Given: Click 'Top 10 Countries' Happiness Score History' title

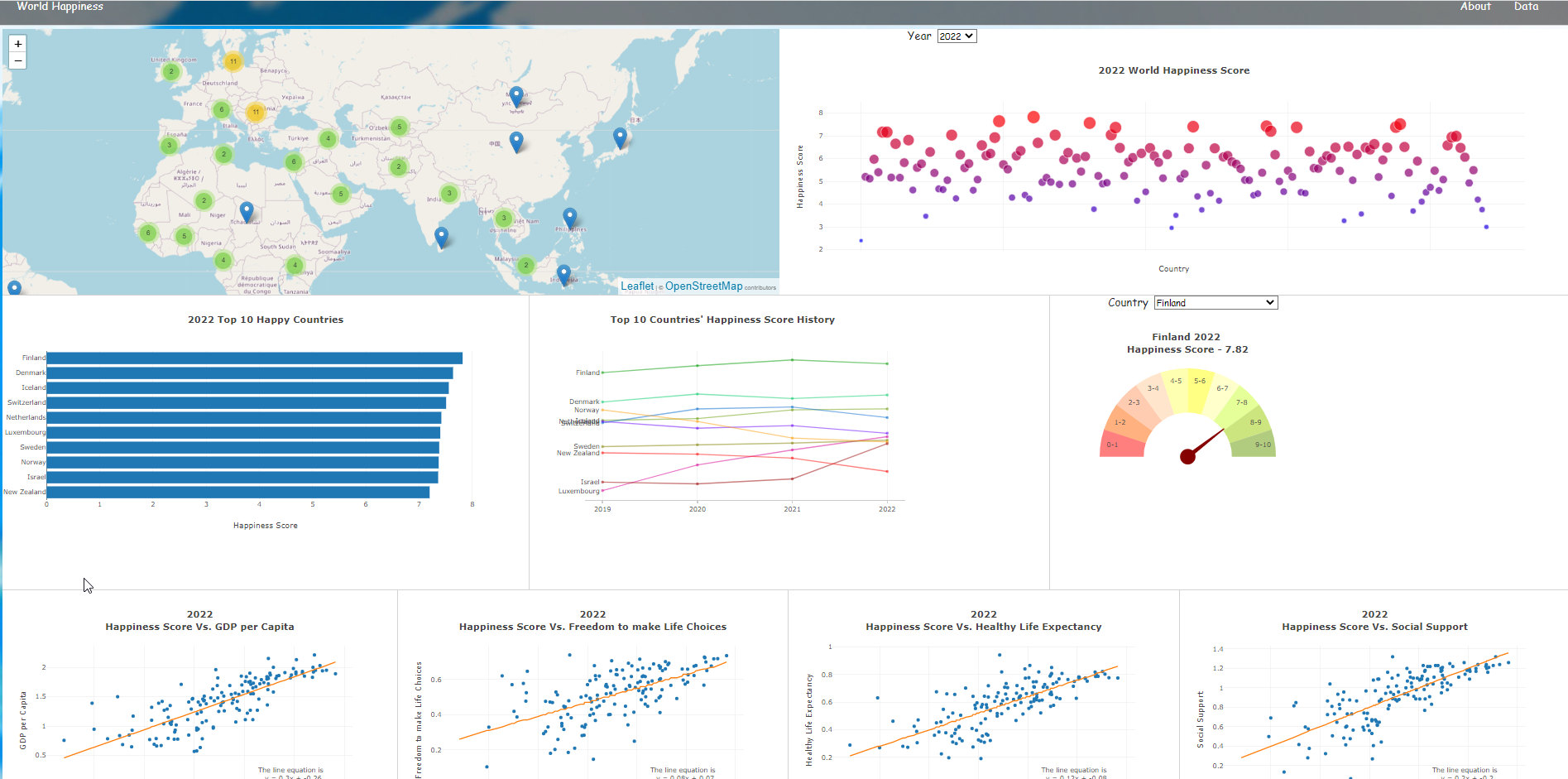Looking at the screenshot, I should point(722,320).
